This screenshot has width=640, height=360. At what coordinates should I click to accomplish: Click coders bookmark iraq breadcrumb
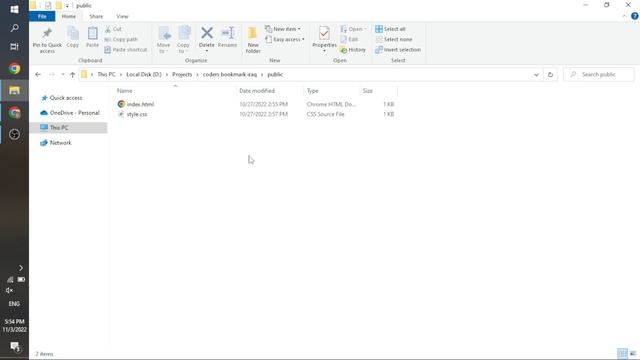(230, 74)
